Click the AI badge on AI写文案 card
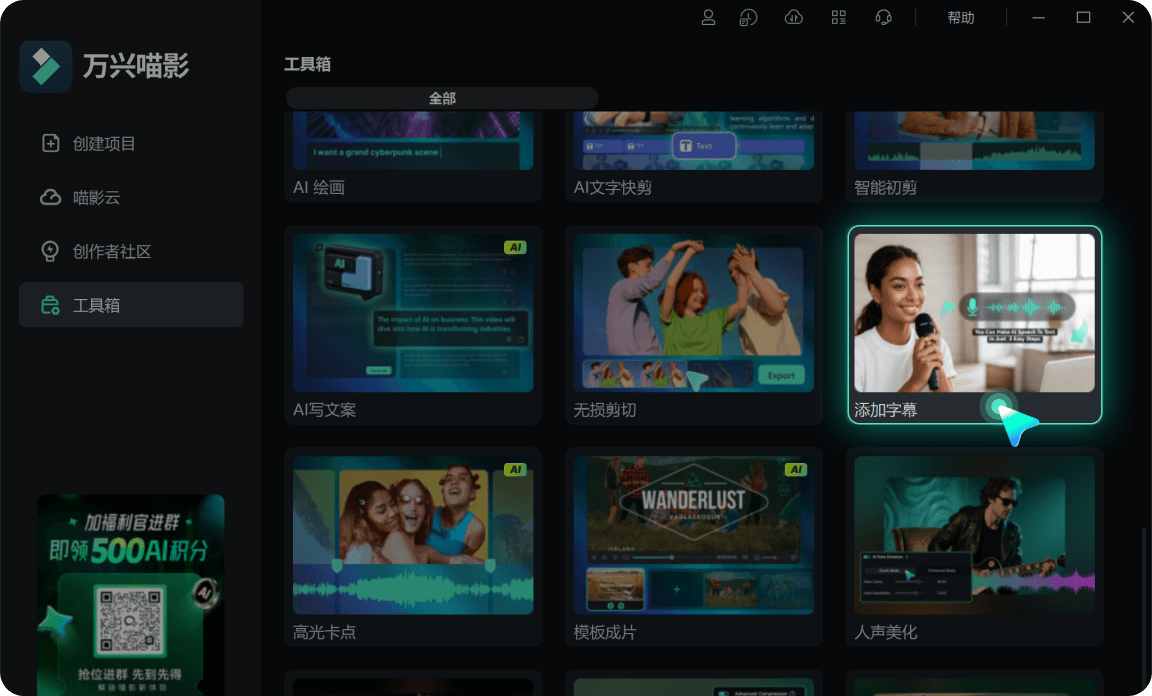This screenshot has width=1152, height=696. click(x=515, y=247)
